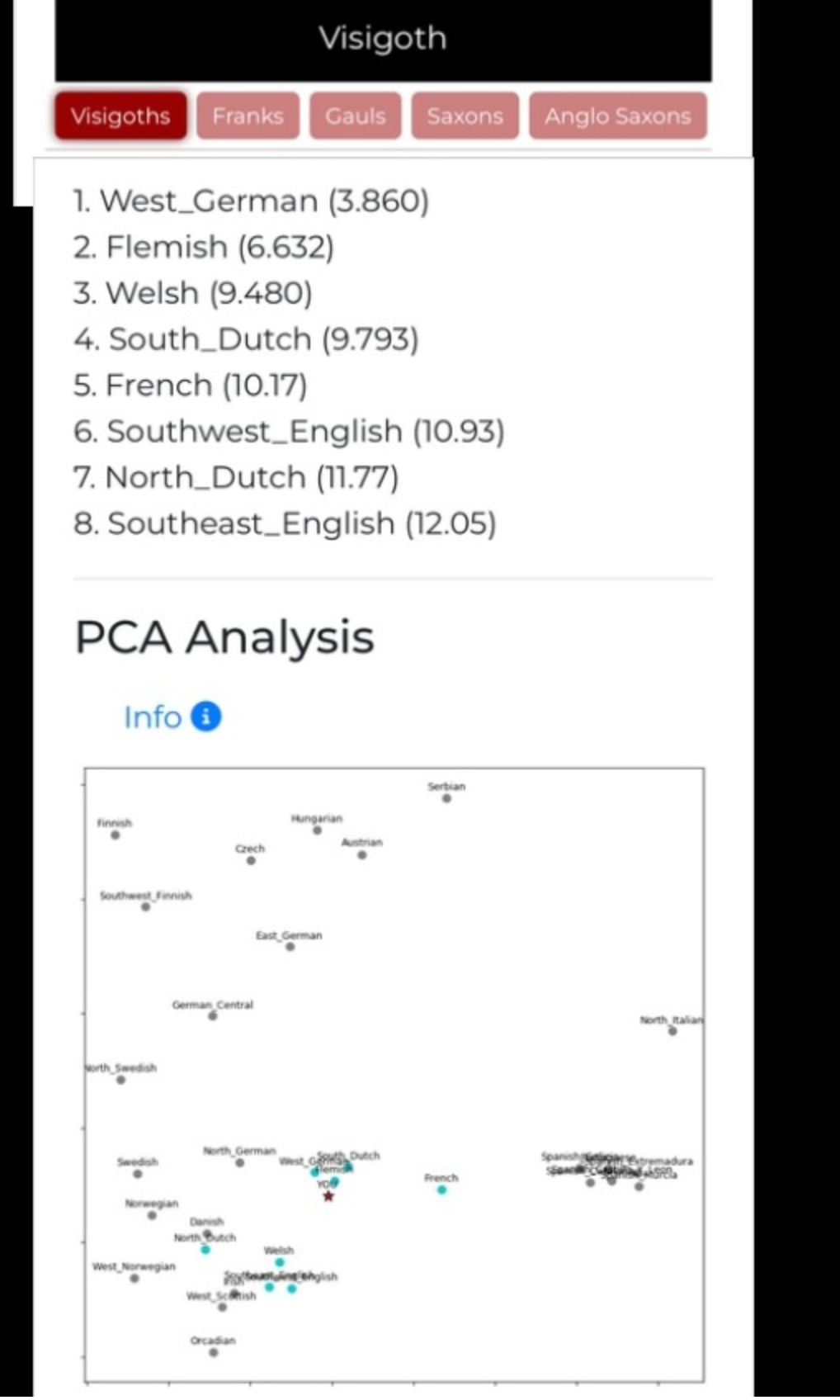Click the cyan French data point
This screenshot has height=1400, width=840.
441,1190
